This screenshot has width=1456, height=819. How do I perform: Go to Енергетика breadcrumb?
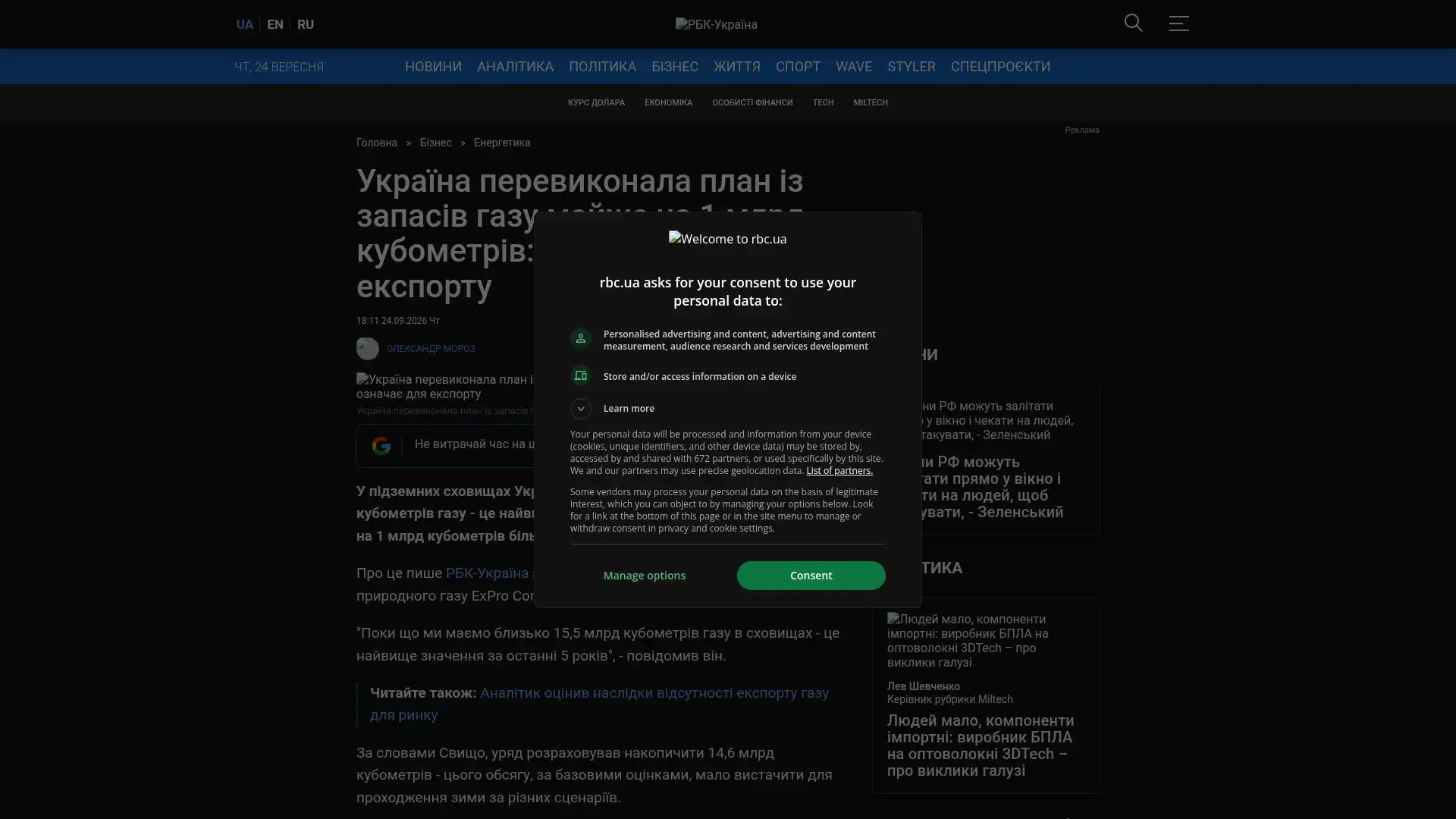(x=502, y=143)
